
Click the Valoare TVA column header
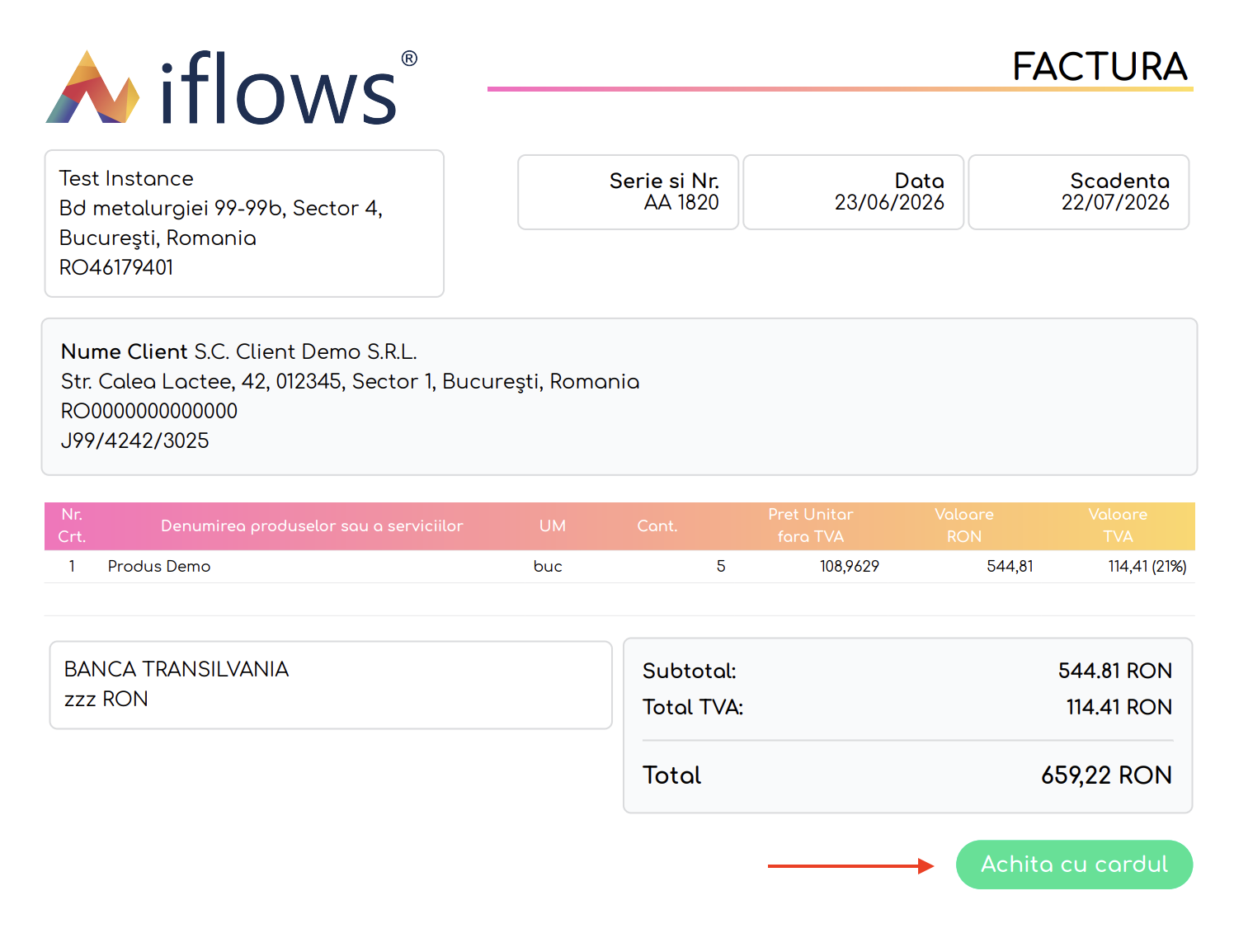pos(1118,525)
